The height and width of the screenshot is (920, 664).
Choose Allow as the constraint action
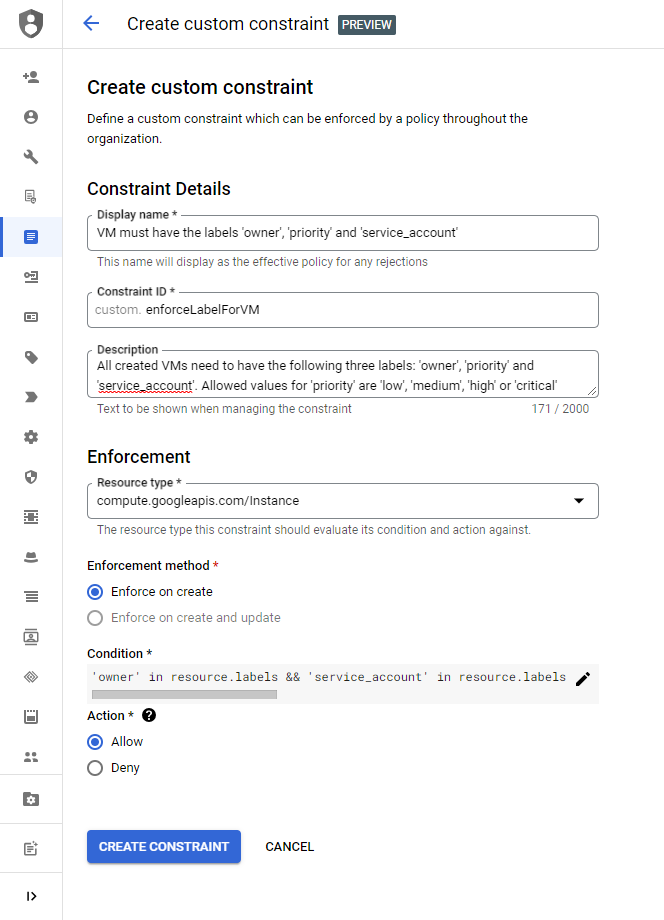click(x=97, y=741)
